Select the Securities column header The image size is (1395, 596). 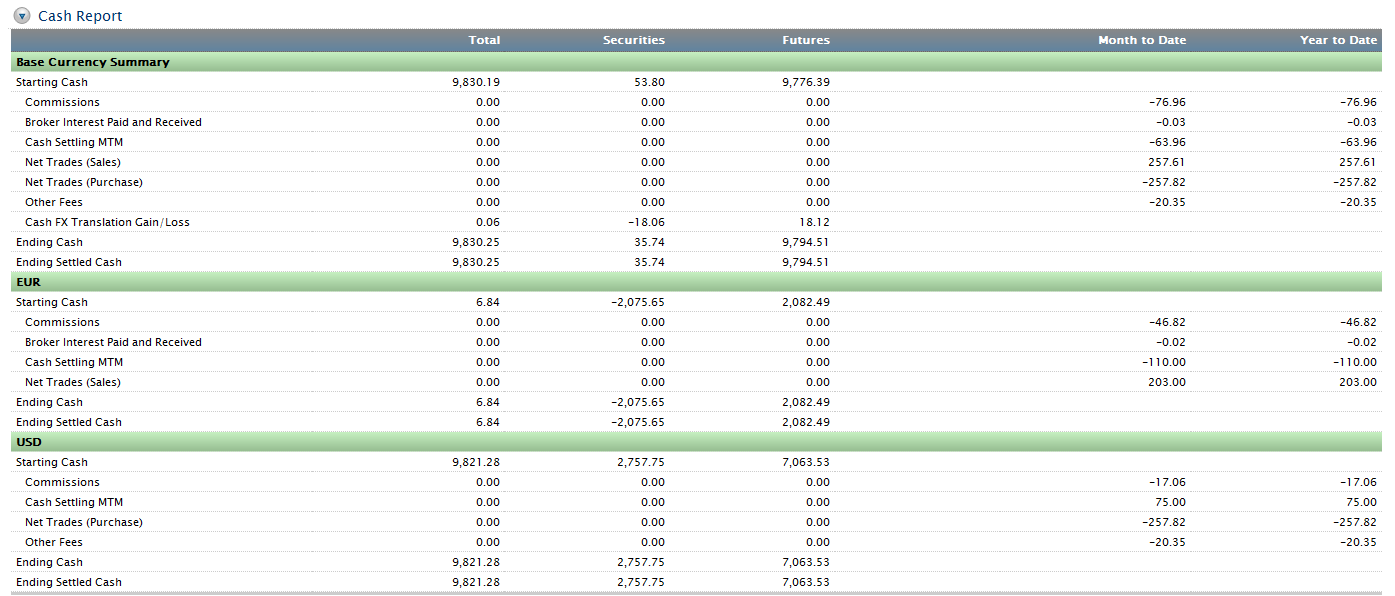coord(633,40)
